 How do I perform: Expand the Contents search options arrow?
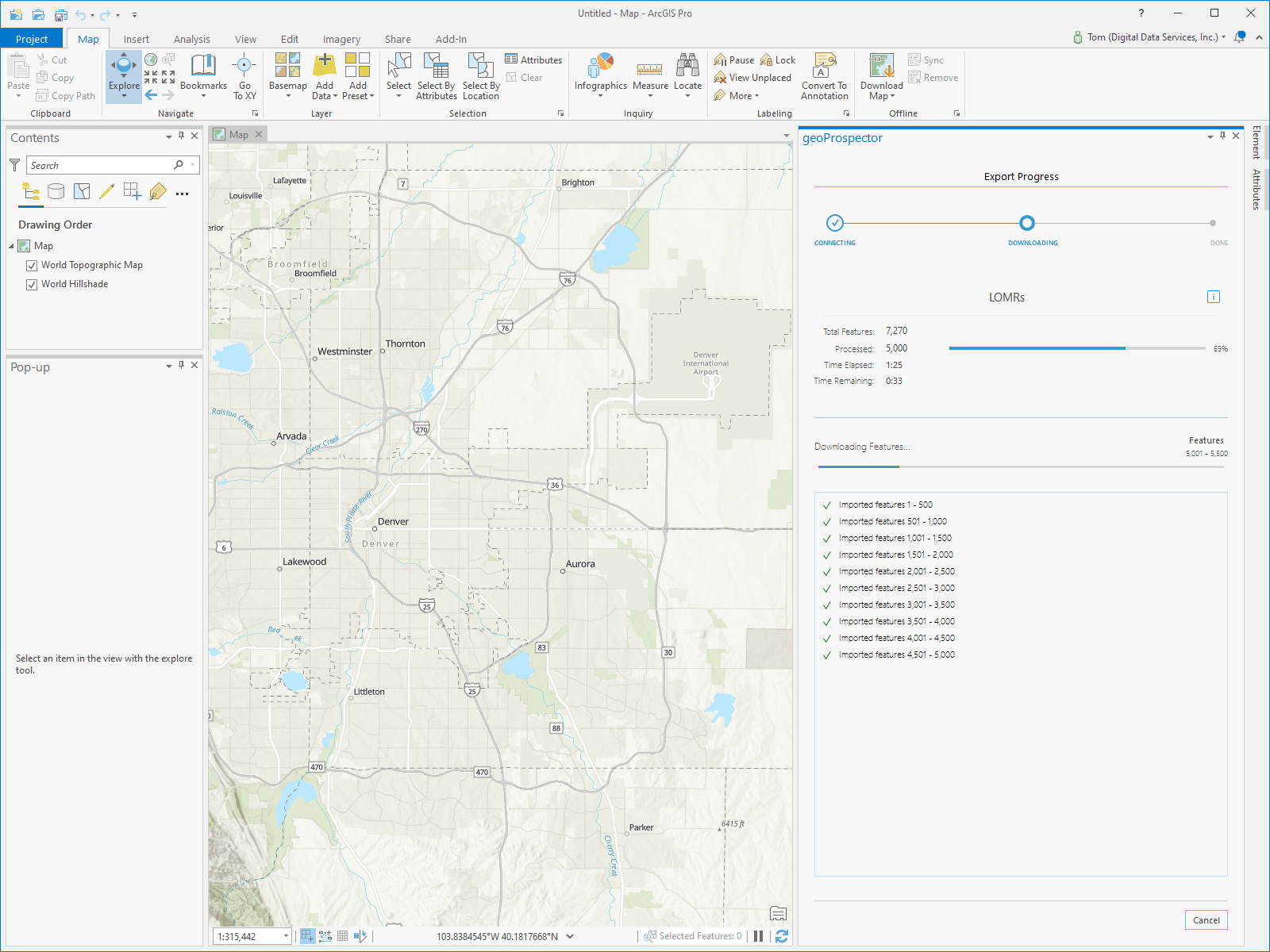[192, 165]
